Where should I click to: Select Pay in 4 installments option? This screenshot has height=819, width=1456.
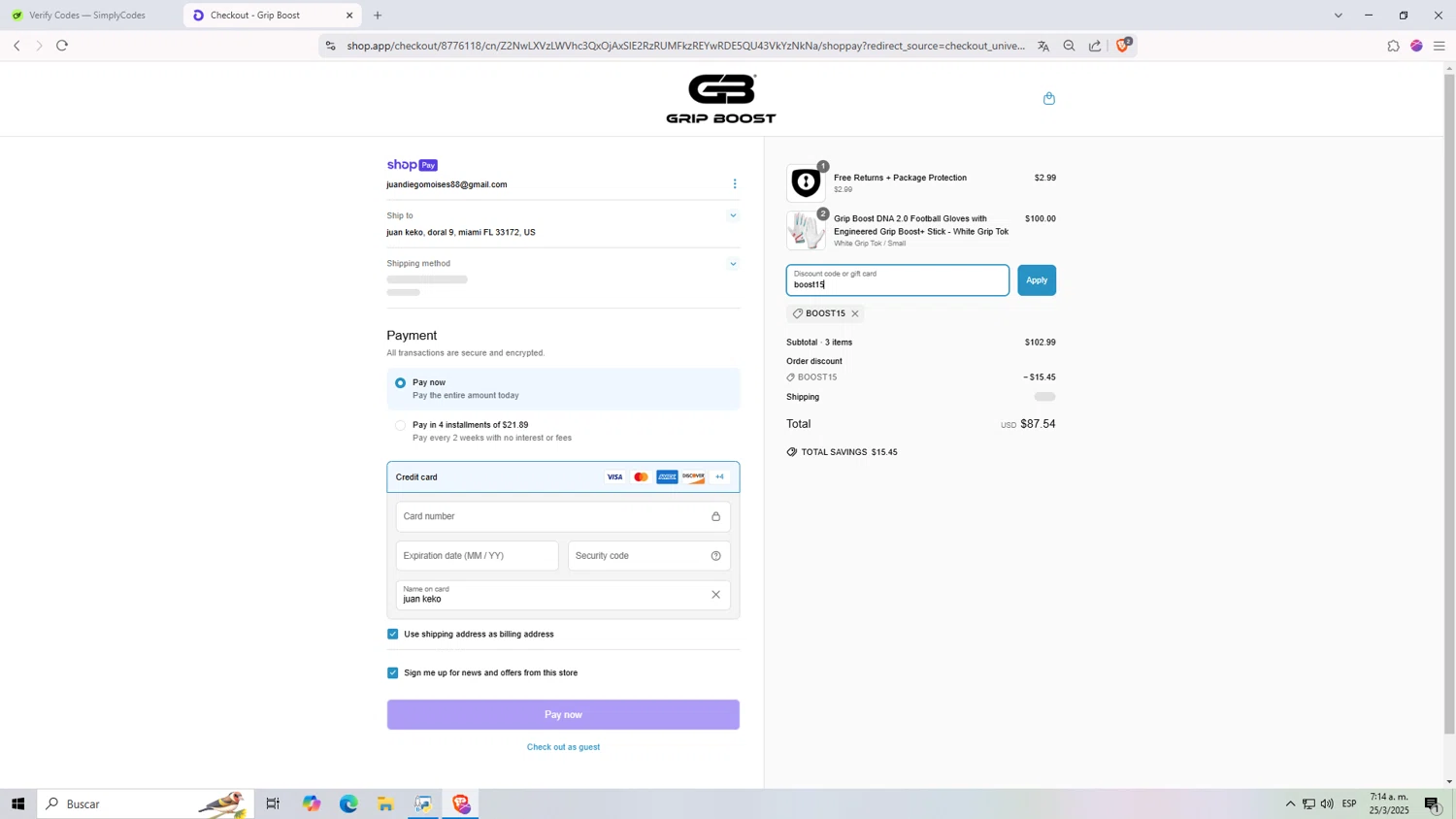400,425
